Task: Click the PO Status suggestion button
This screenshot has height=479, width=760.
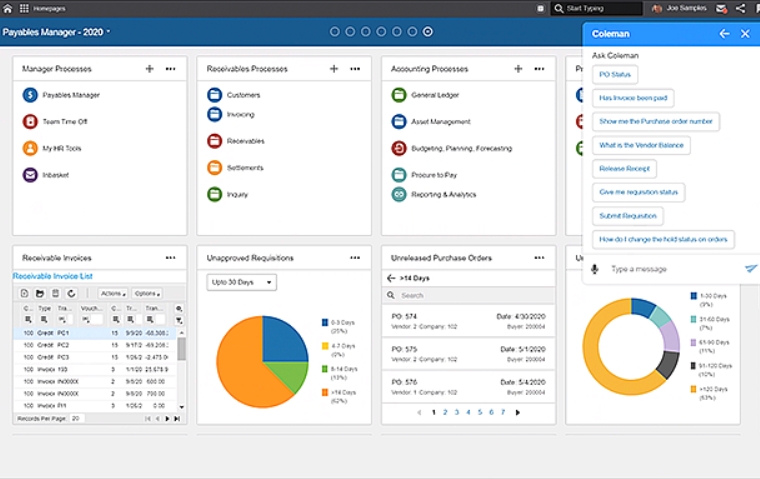Action: (615, 75)
